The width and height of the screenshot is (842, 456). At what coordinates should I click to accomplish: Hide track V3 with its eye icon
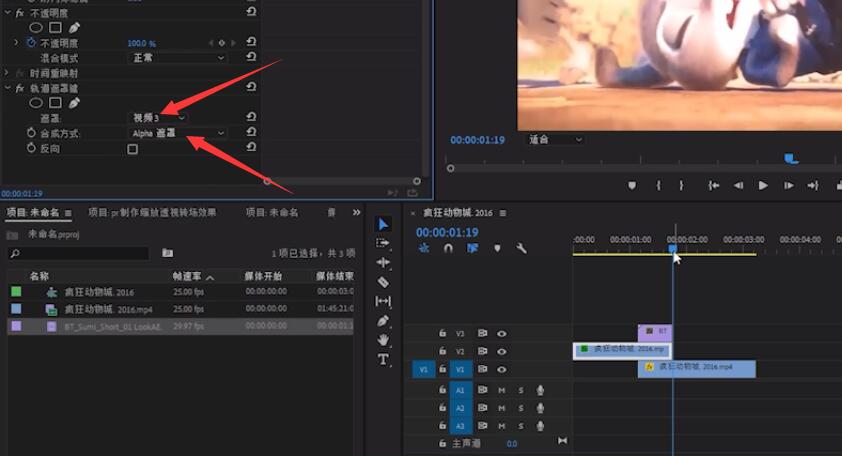click(x=502, y=334)
